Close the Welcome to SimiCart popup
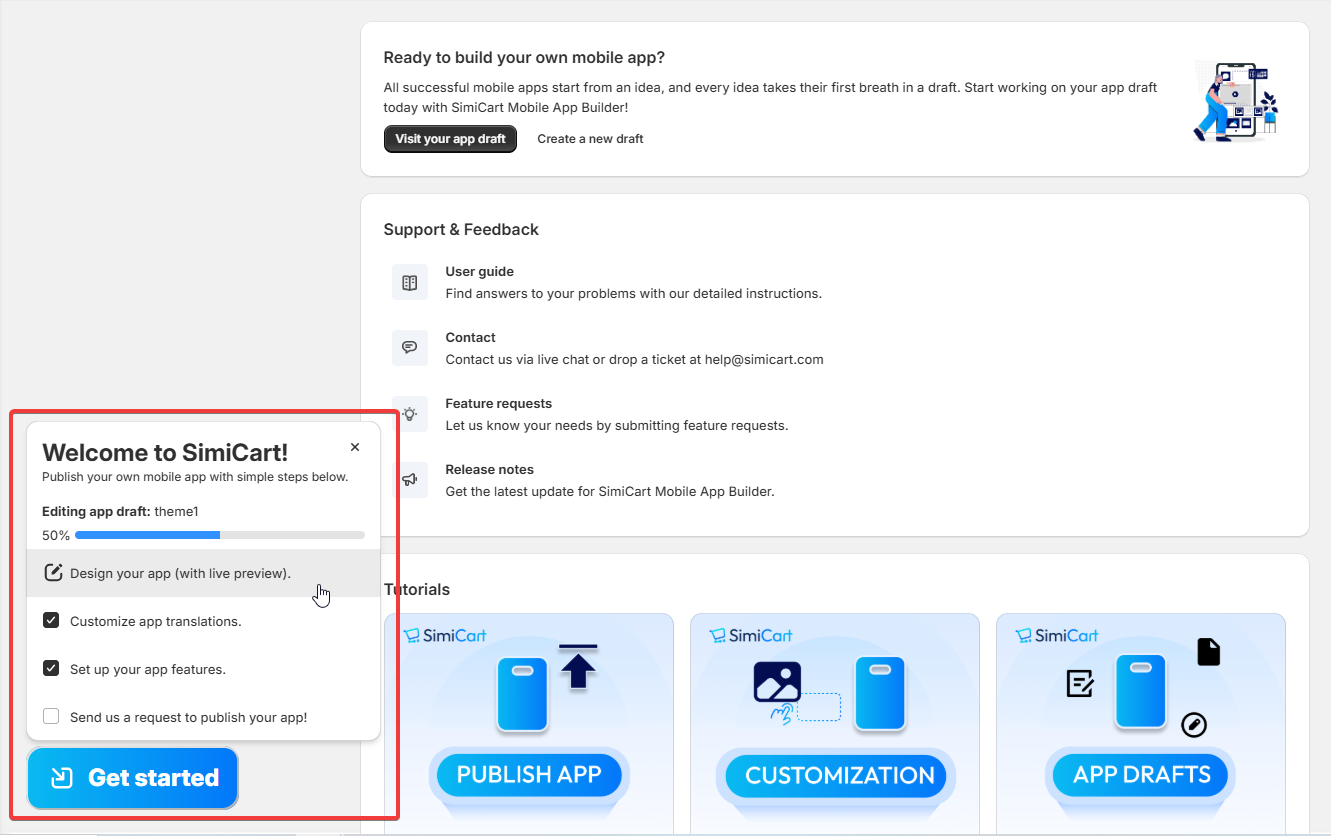 click(x=355, y=447)
